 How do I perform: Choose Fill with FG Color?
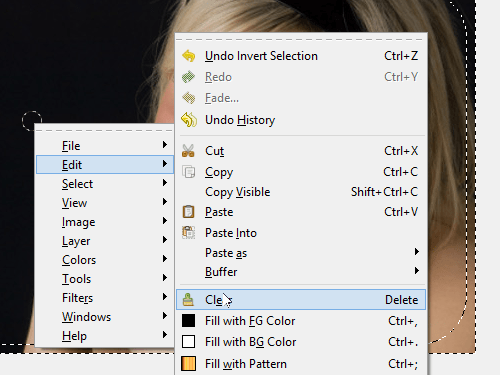coord(301,321)
